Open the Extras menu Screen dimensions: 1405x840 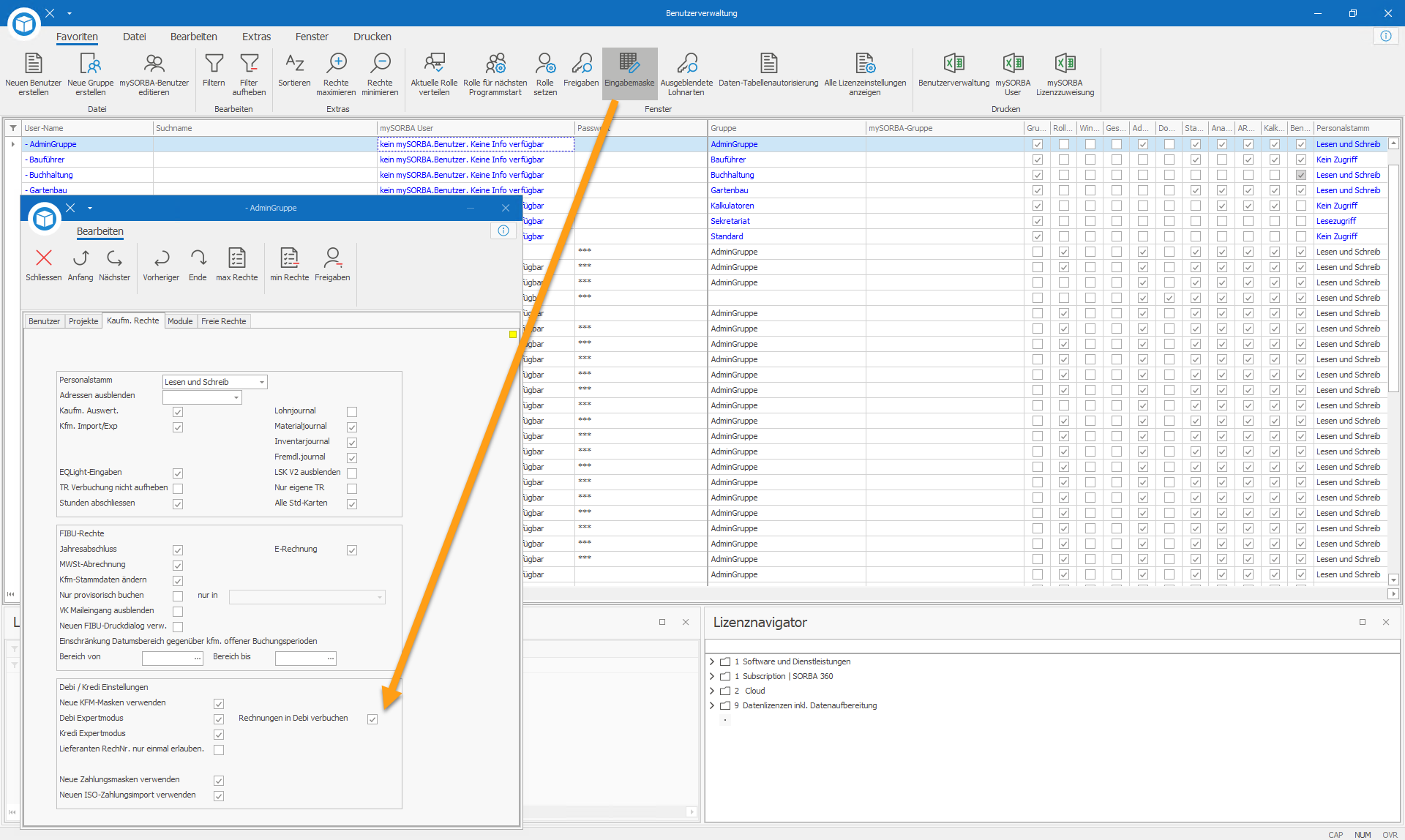point(257,37)
